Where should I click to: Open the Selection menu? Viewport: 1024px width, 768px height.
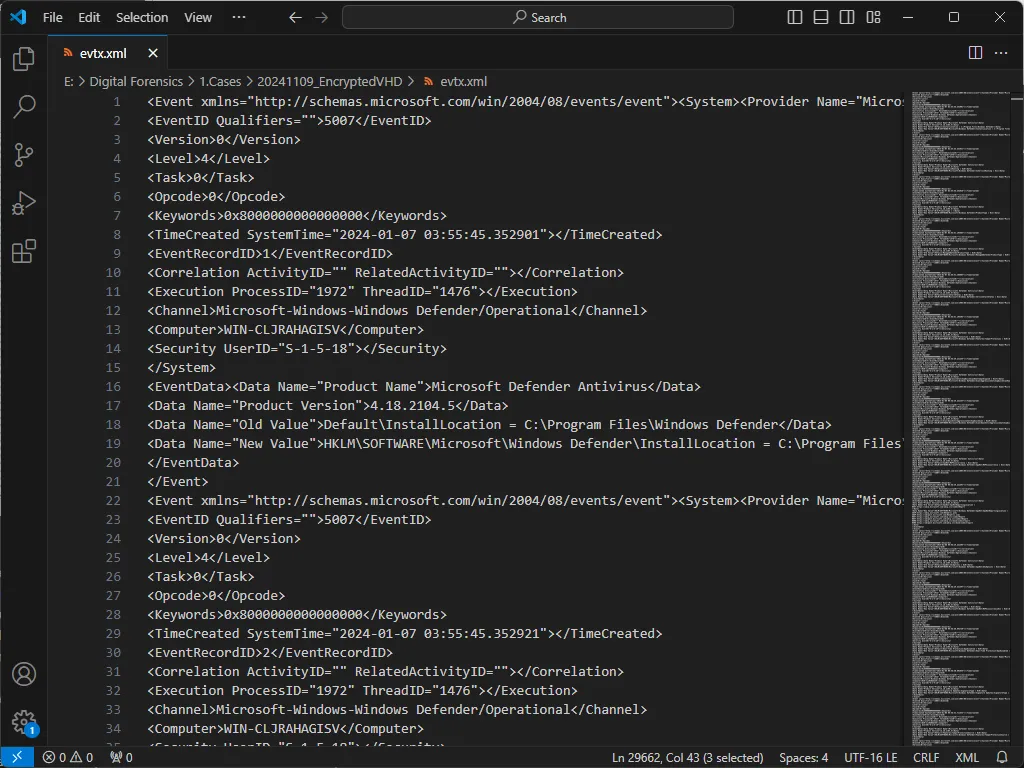tap(142, 17)
